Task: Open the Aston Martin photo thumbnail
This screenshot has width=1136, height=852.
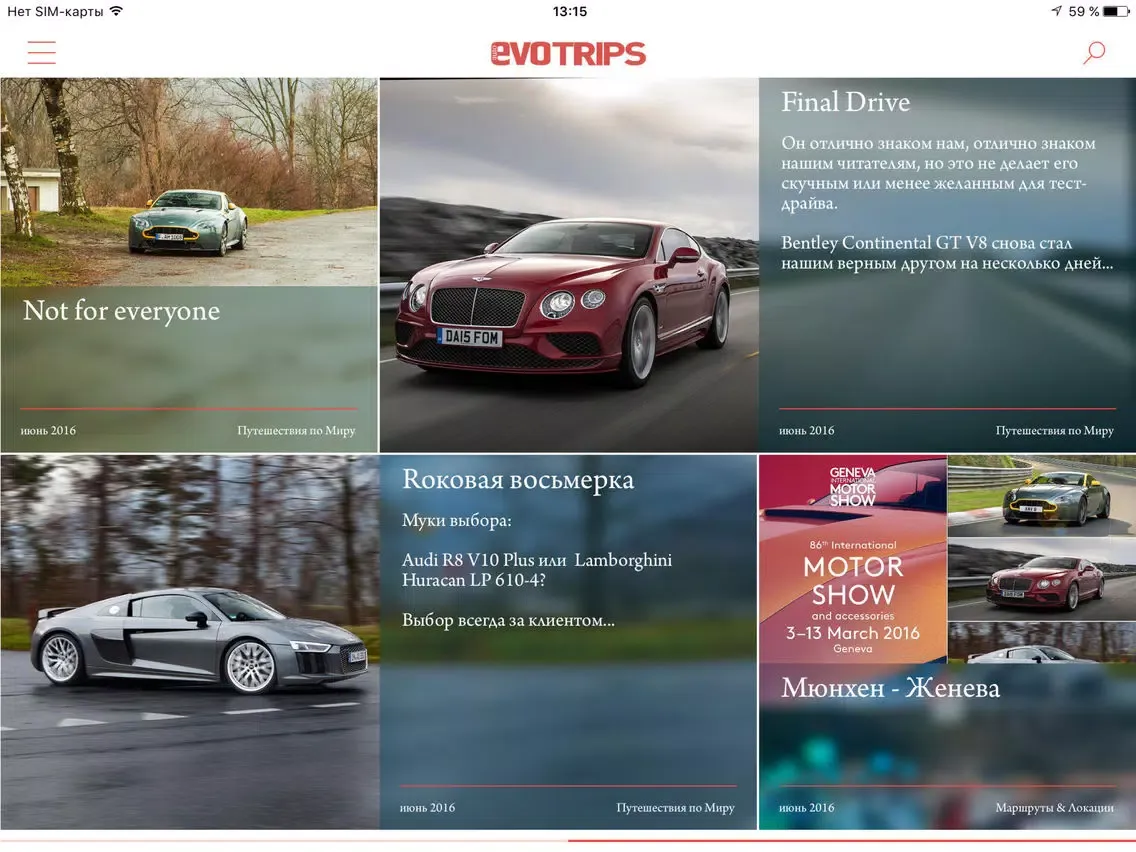Action: click(189, 182)
